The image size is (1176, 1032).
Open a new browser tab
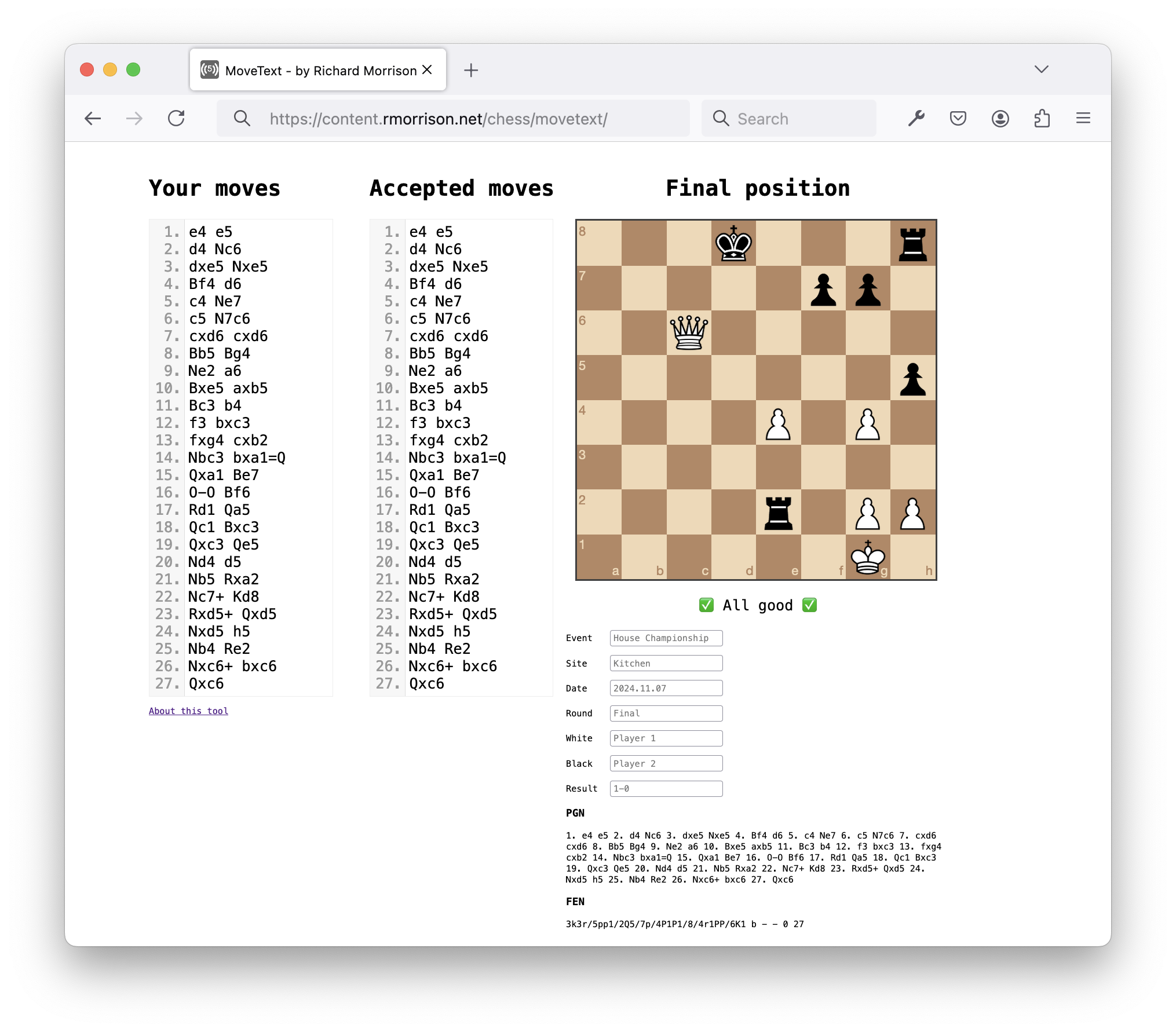pyautogui.click(x=471, y=71)
